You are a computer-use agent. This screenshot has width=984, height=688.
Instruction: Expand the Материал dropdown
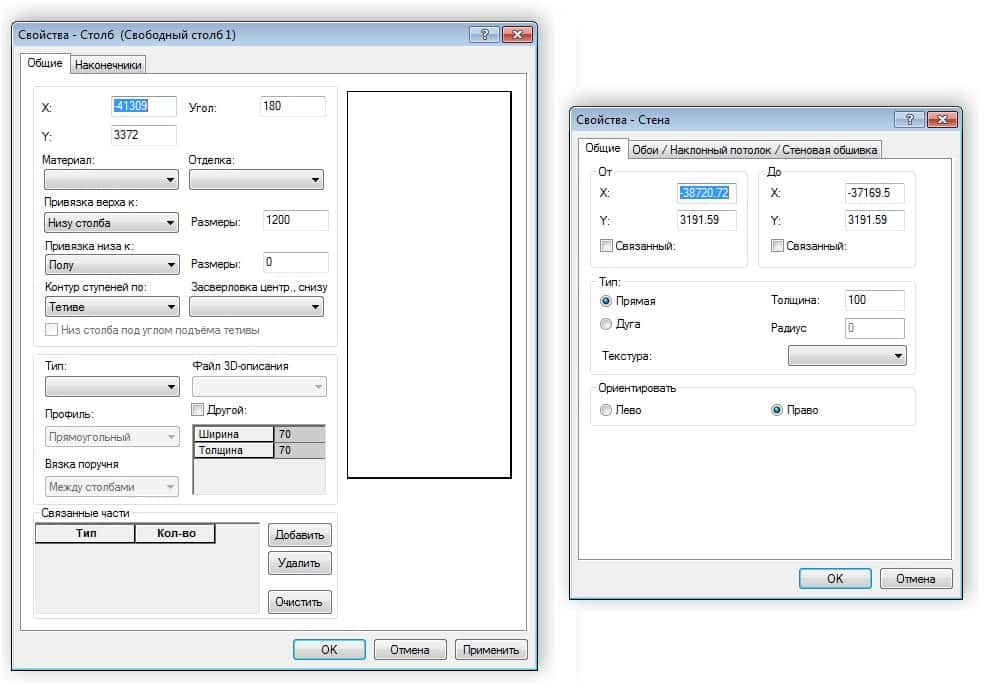click(111, 180)
